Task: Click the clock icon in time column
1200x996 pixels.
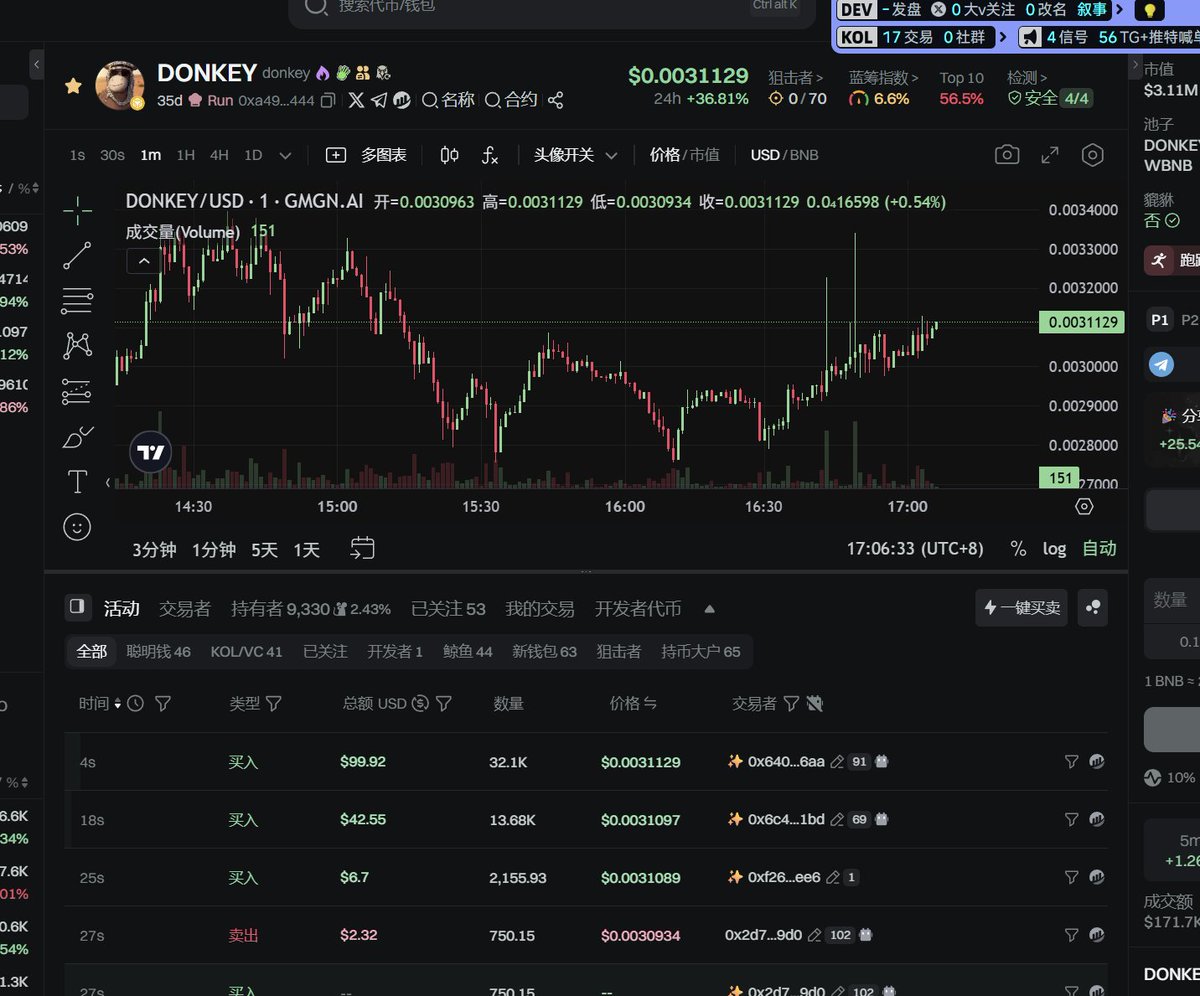Action: (135, 703)
